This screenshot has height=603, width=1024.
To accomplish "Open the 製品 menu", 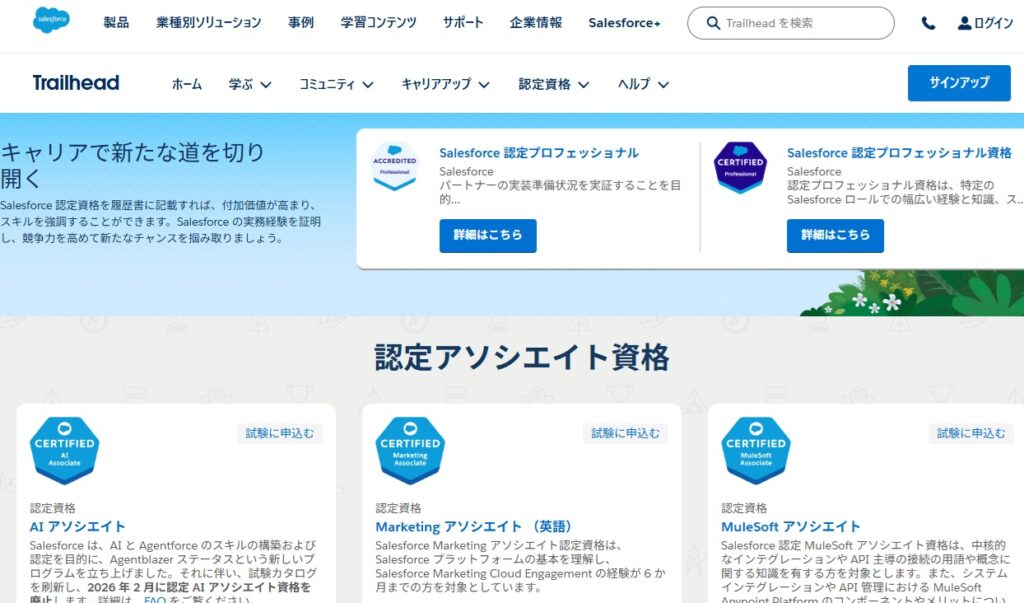I will coord(116,23).
